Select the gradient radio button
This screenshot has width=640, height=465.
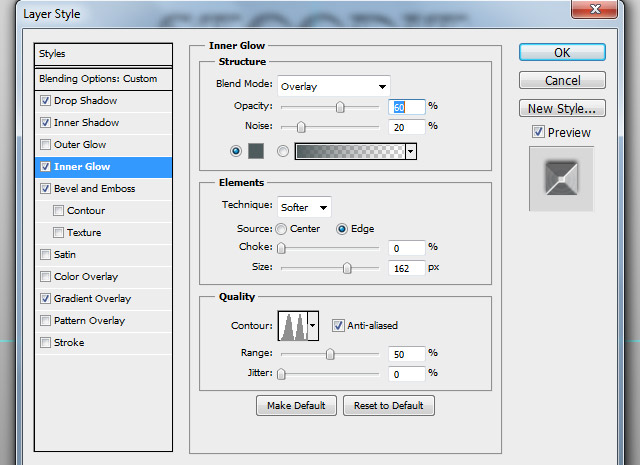(x=282, y=151)
